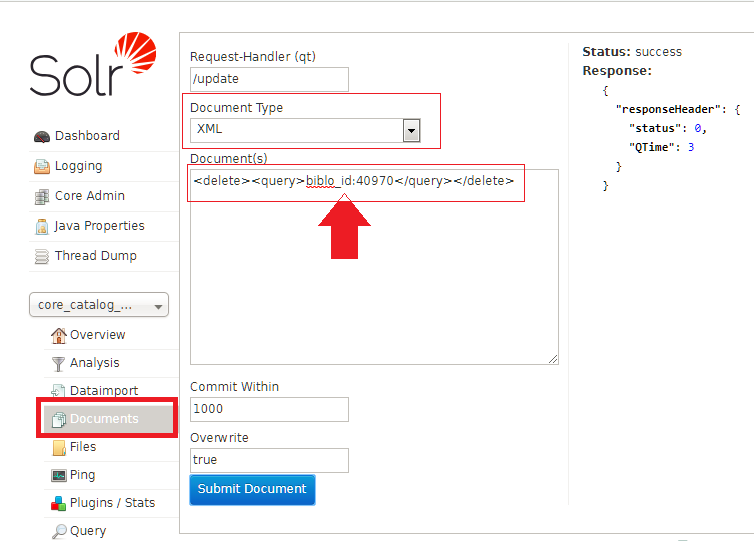Image resolution: width=754 pixels, height=541 pixels.
Task: Click the Thread Dump icon
Action: (x=42, y=256)
